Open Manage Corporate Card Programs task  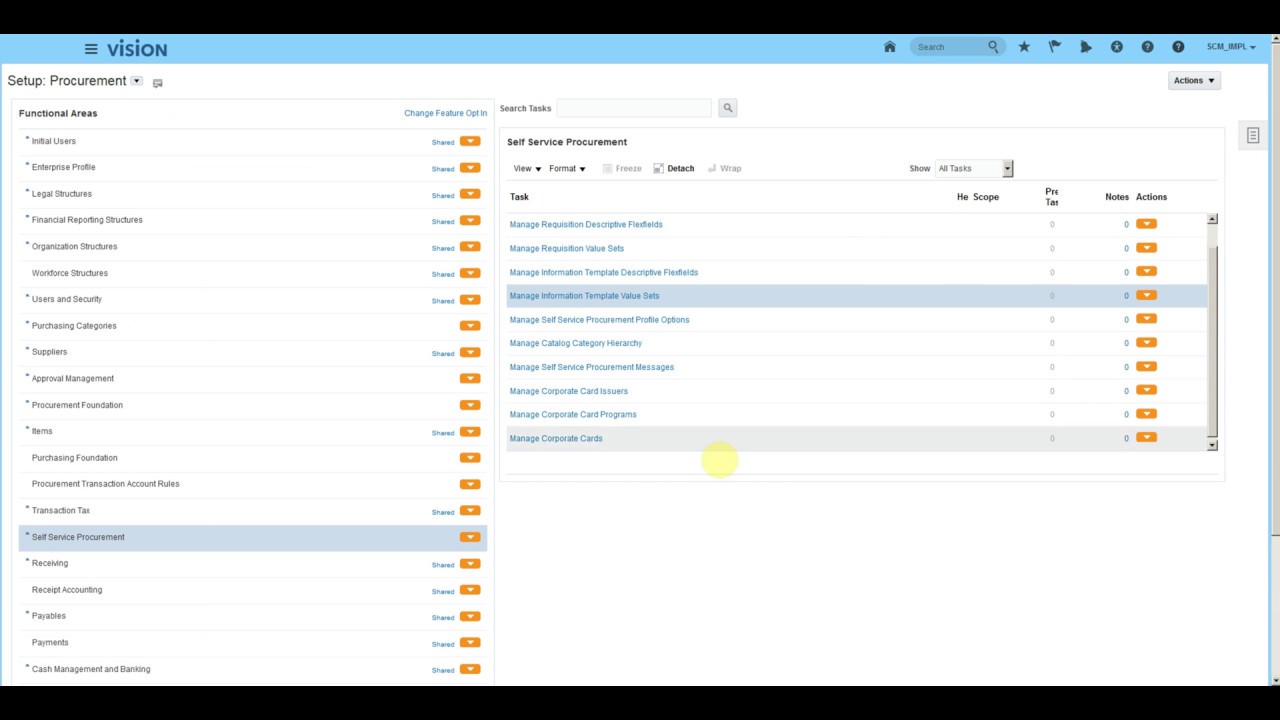[573, 414]
